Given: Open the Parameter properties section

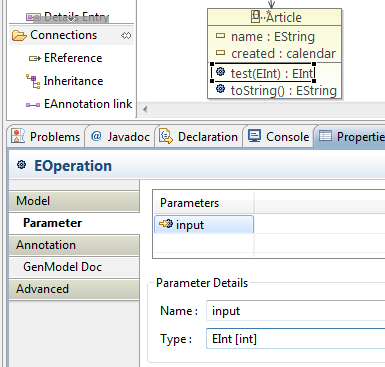Looking at the screenshot, I should [74, 223].
